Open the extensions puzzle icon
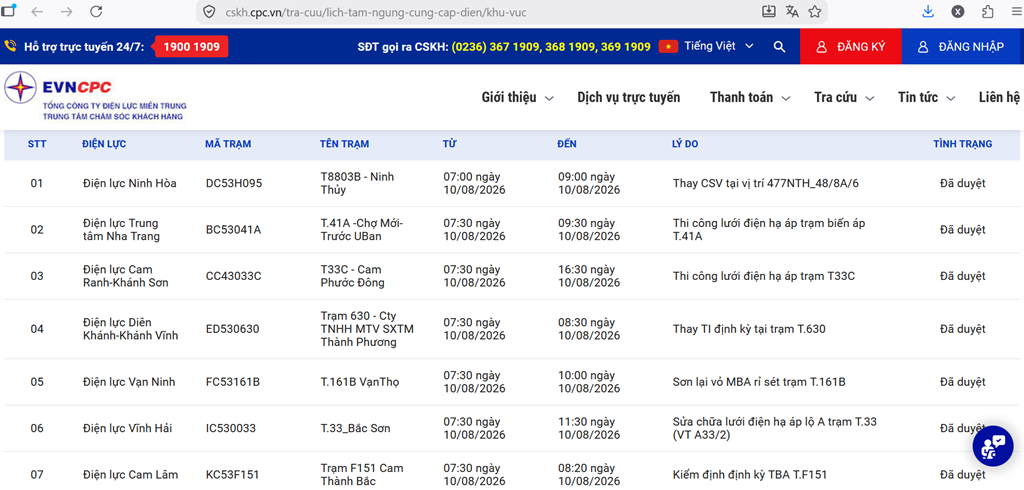The image size is (1024, 490). [x=988, y=11]
